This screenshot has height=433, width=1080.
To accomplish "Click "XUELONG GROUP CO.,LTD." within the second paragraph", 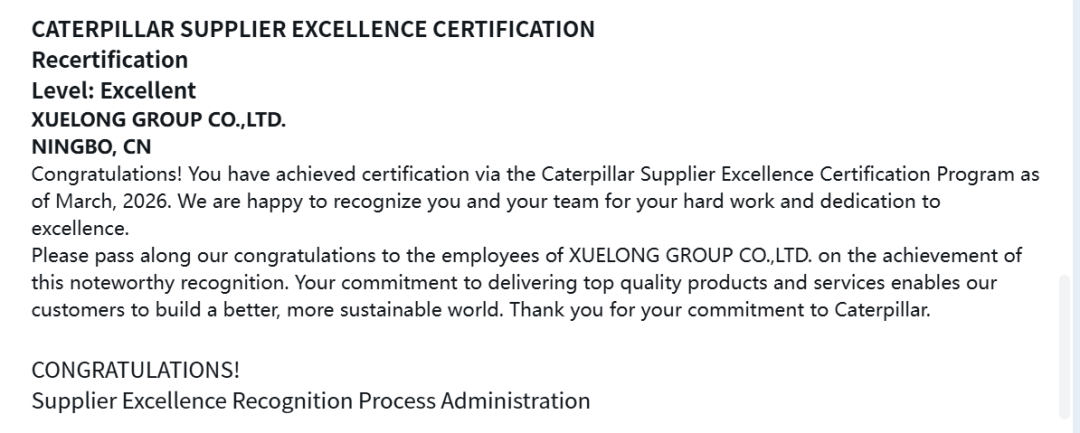I will tap(676, 256).
